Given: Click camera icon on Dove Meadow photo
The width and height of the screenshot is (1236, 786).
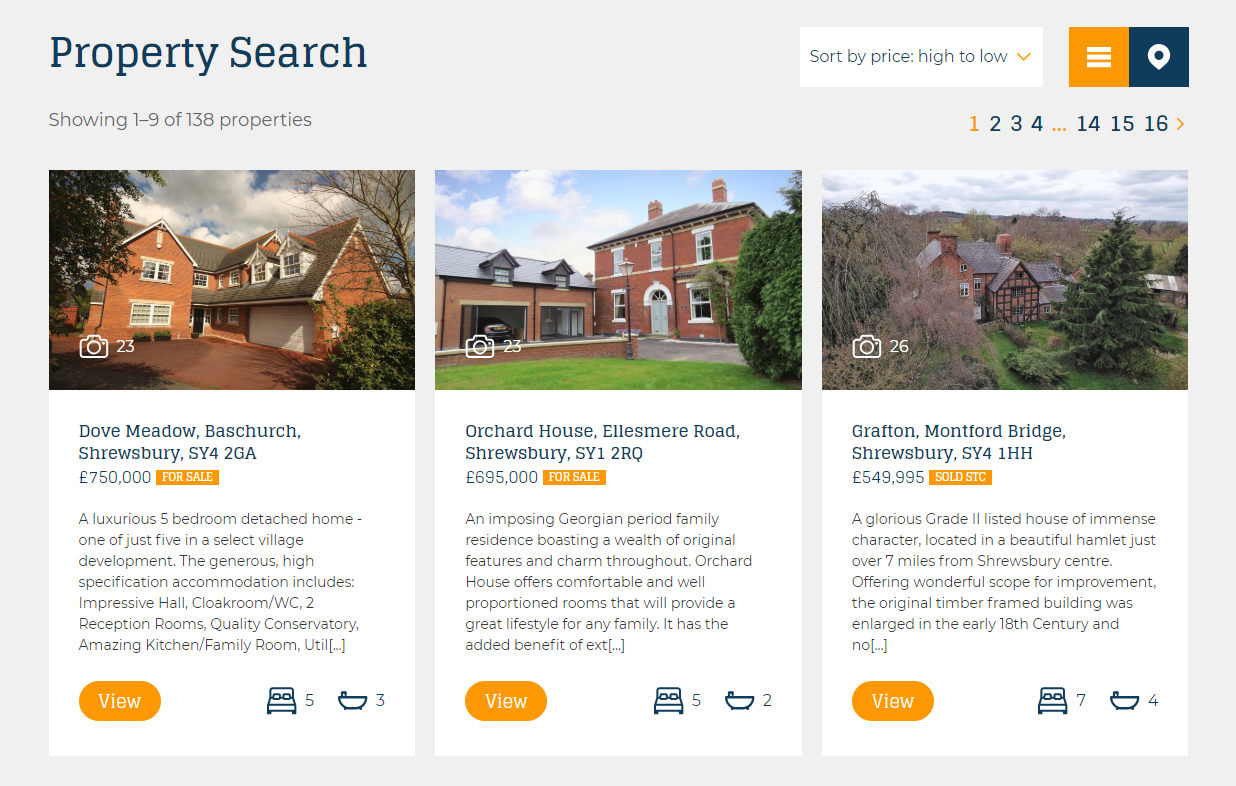Looking at the screenshot, I should 94,346.
